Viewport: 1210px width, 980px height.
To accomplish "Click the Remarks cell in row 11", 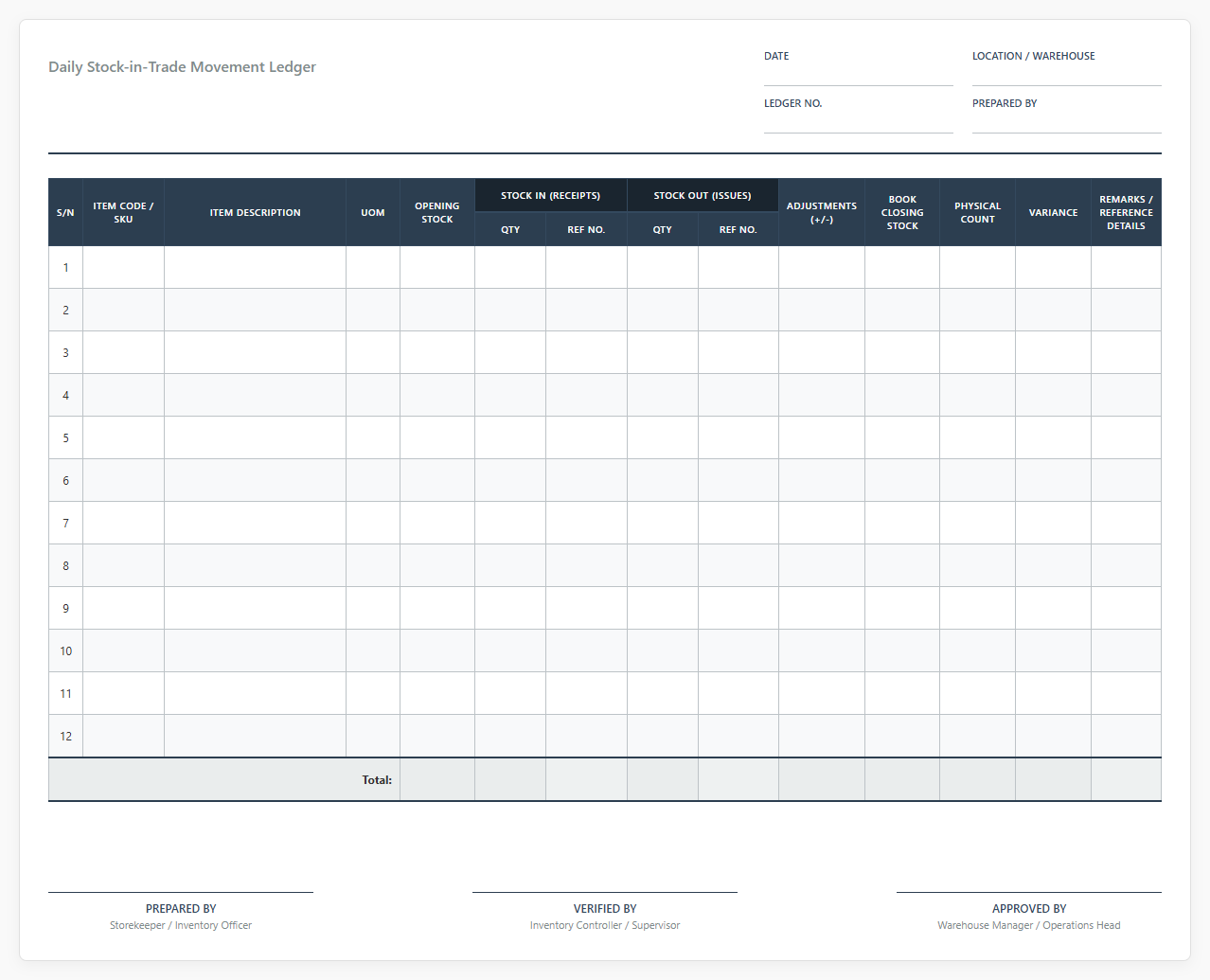I will (x=1127, y=693).
